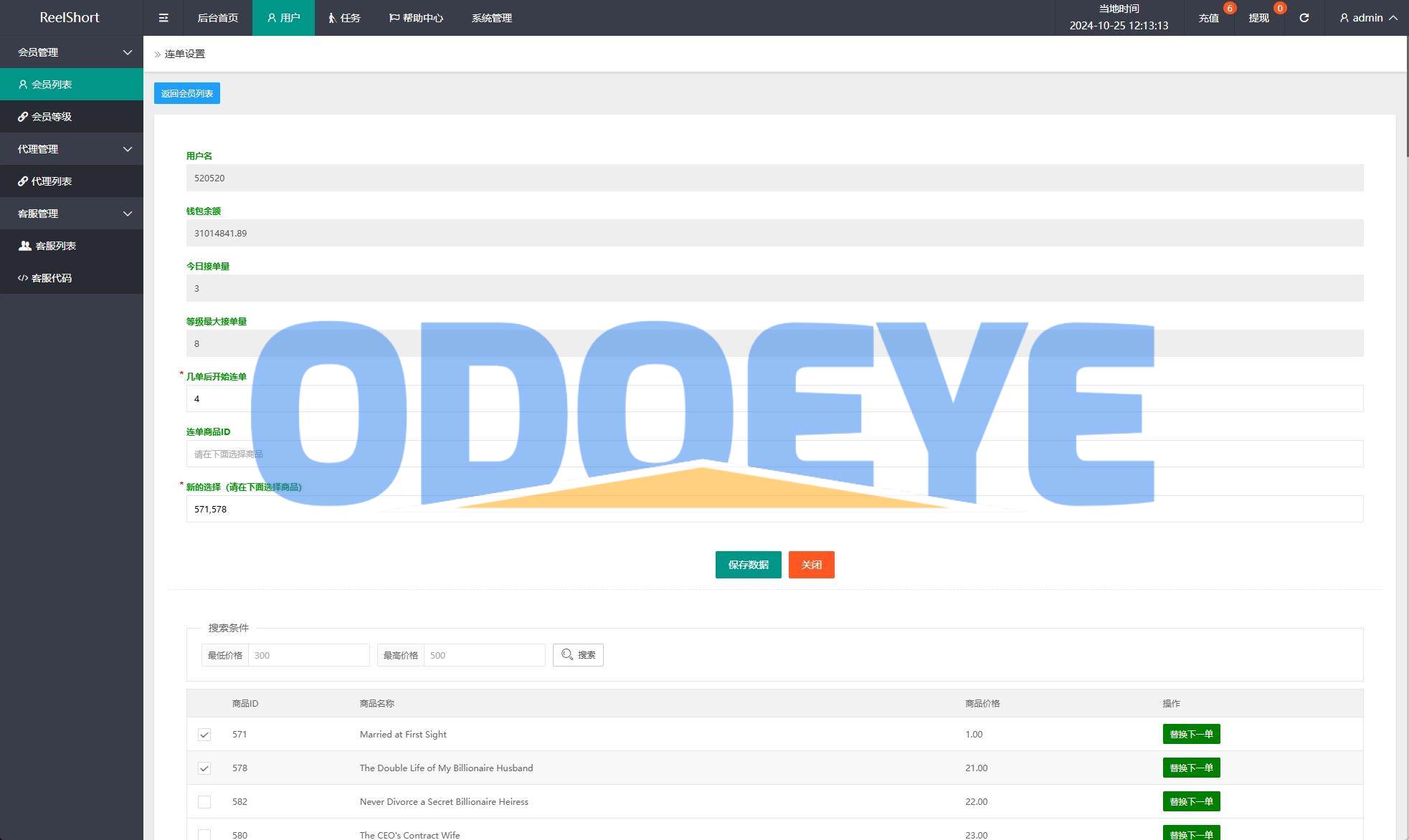Click 替换下一单 for The CEO's Contract Wife
Viewport: 1409px width, 840px height.
(1191, 834)
